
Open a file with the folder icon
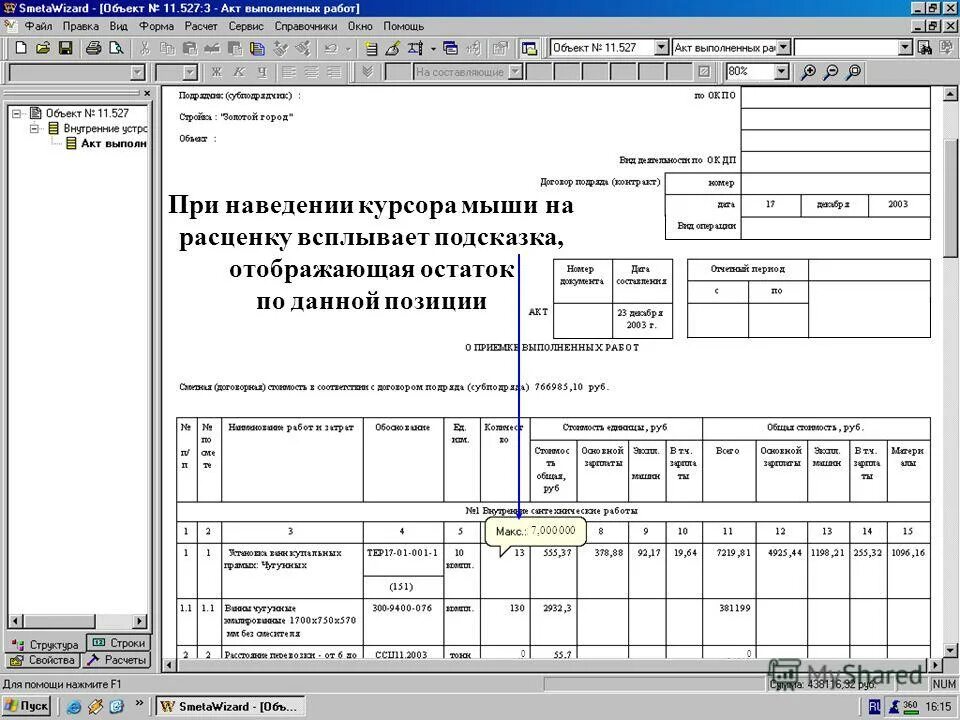[43, 48]
